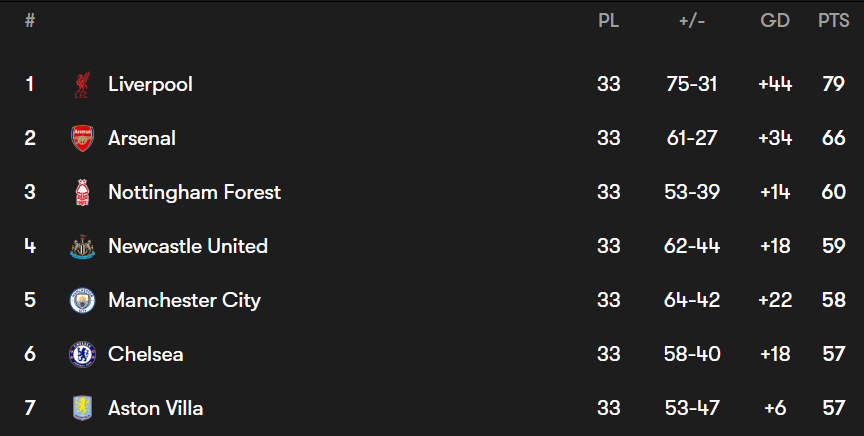Screen dimensions: 864x436
Task: Open the Liverpool team name link
Action: click(150, 84)
